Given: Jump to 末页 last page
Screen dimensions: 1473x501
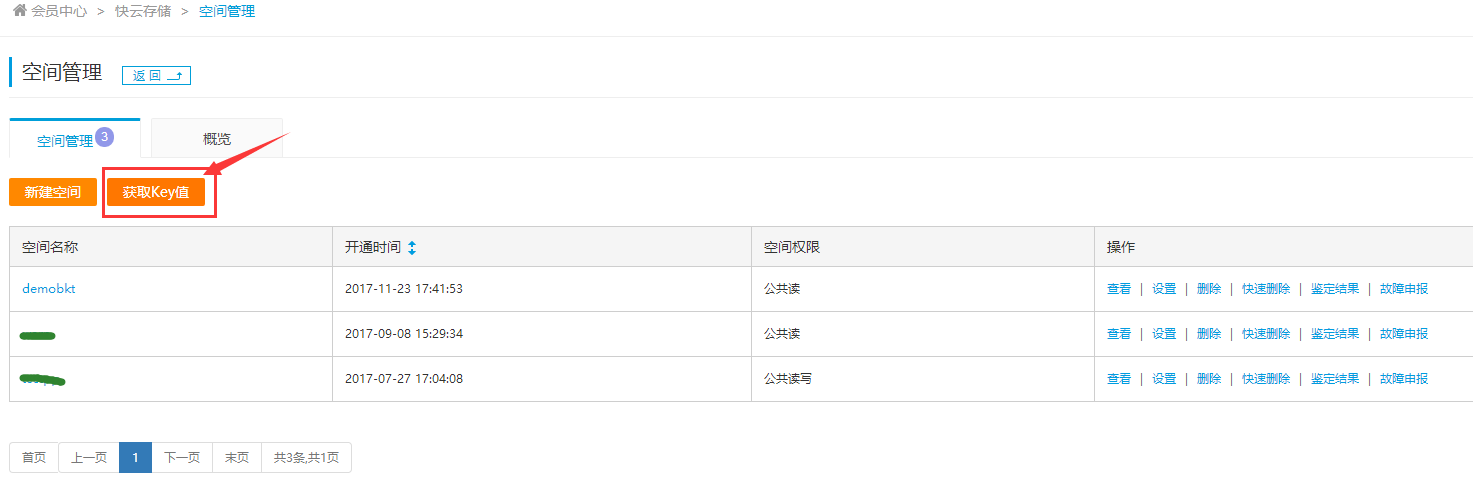Looking at the screenshot, I should coord(237,457).
